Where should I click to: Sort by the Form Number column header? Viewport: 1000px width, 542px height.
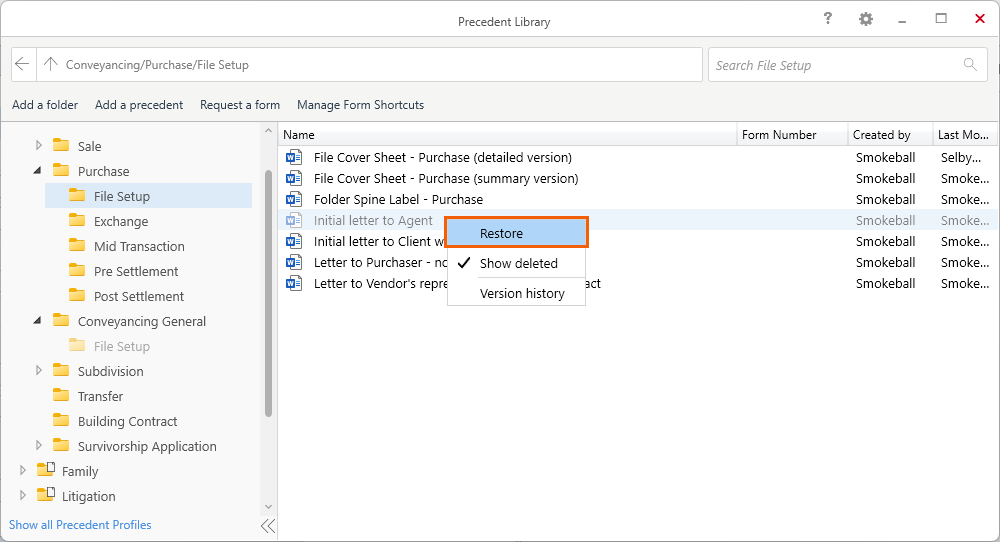pos(779,135)
